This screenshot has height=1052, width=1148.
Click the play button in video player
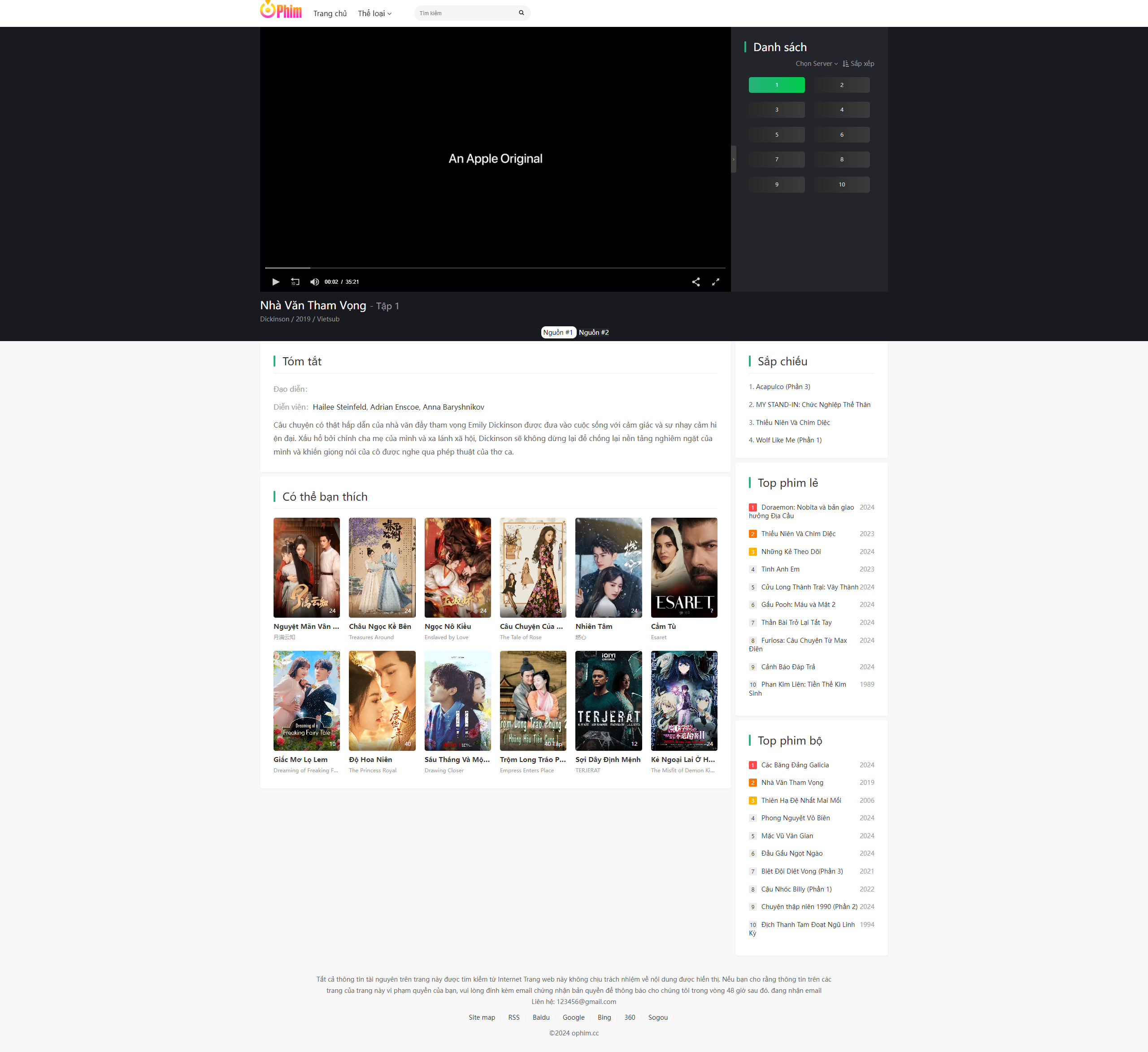276,282
